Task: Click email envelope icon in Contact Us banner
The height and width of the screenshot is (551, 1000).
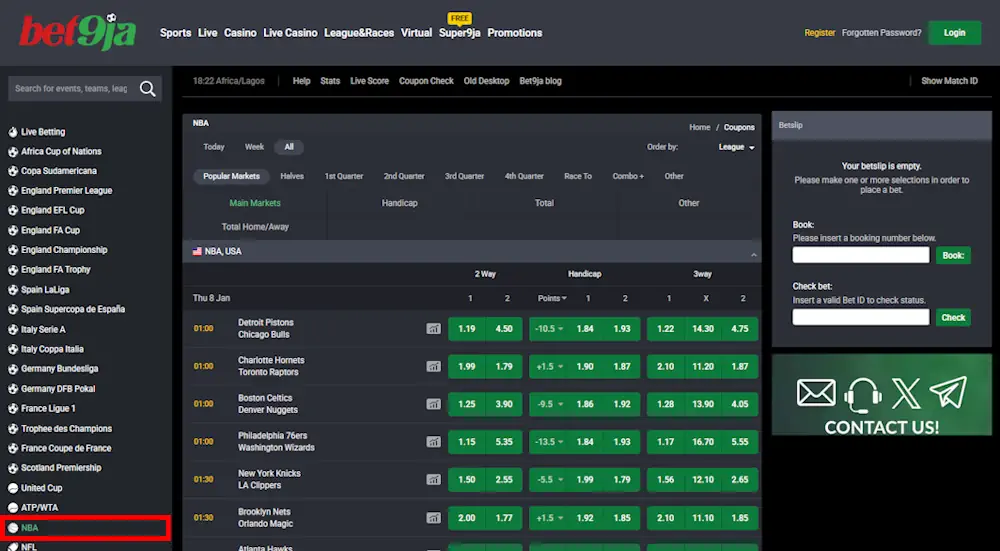Action: [x=816, y=393]
